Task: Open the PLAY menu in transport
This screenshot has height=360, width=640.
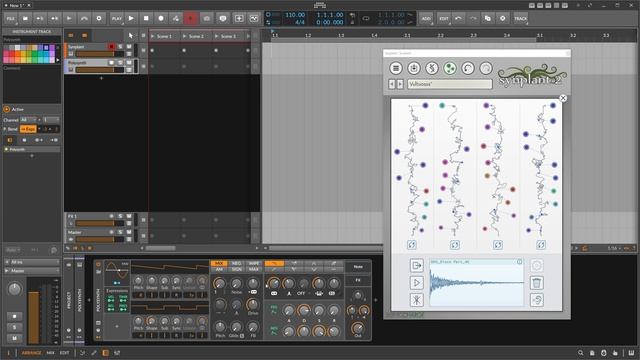Action: pos(116,18)
